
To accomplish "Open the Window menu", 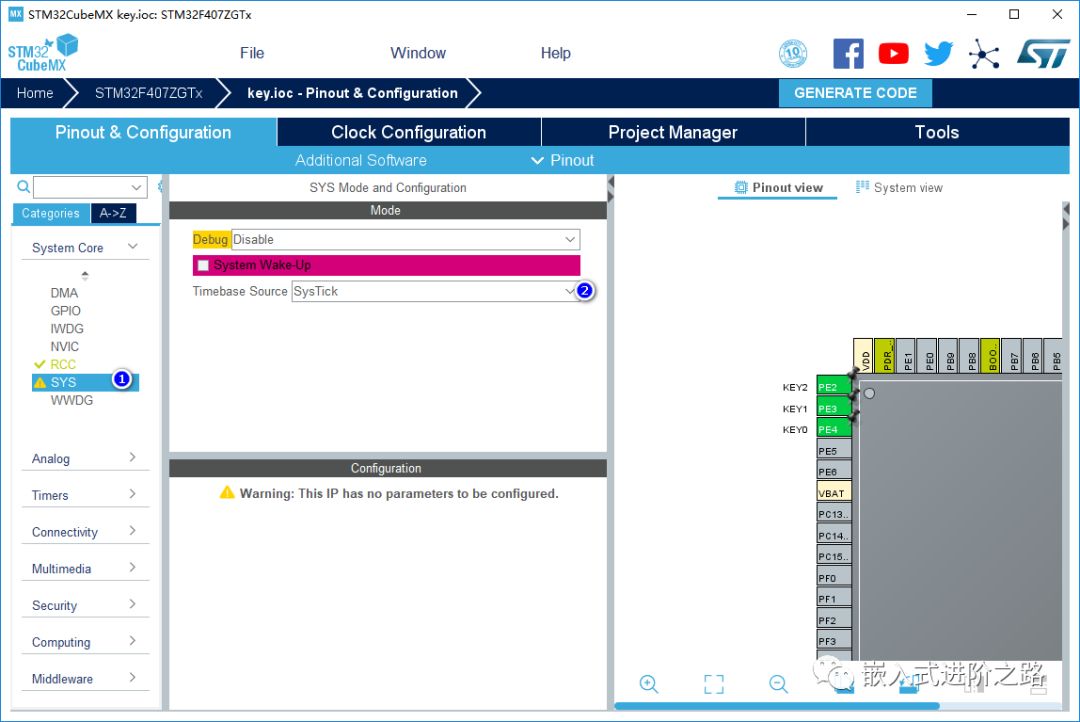I will pyautogui.click(x=418, y=53).
